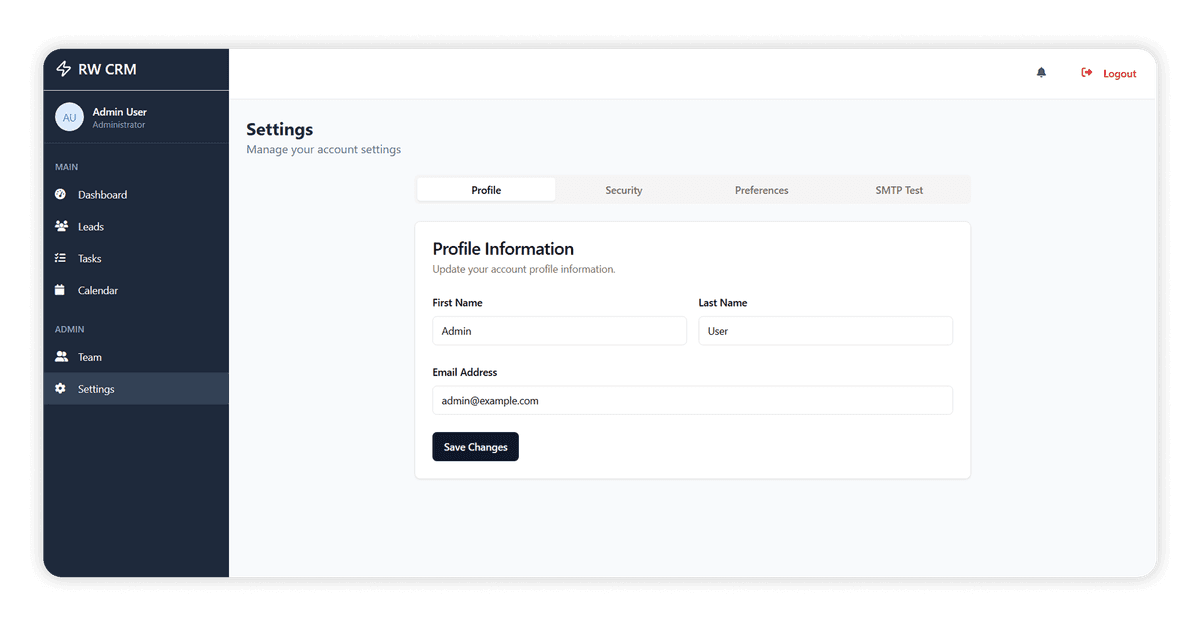This screenshot has width=1200, height=626.
Task: Click into the Last Name field
Action: 825,331
